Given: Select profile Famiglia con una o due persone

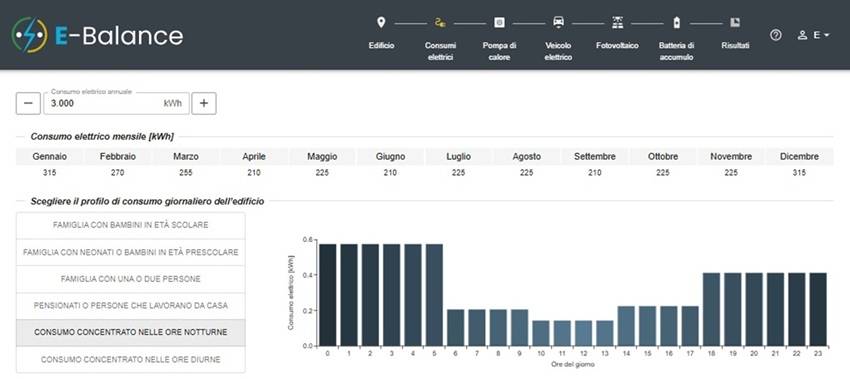Looking at the screenshot, I should click(131, 279).
